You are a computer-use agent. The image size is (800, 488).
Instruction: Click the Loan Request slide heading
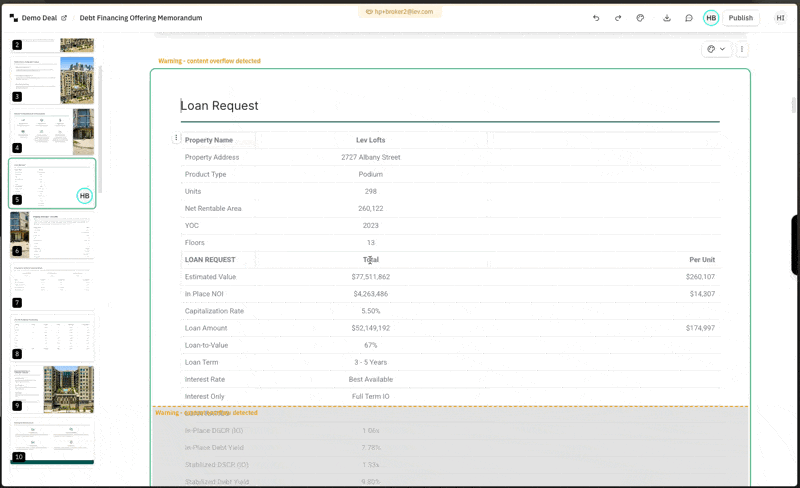pyautogui.click(x=219, y=106)
